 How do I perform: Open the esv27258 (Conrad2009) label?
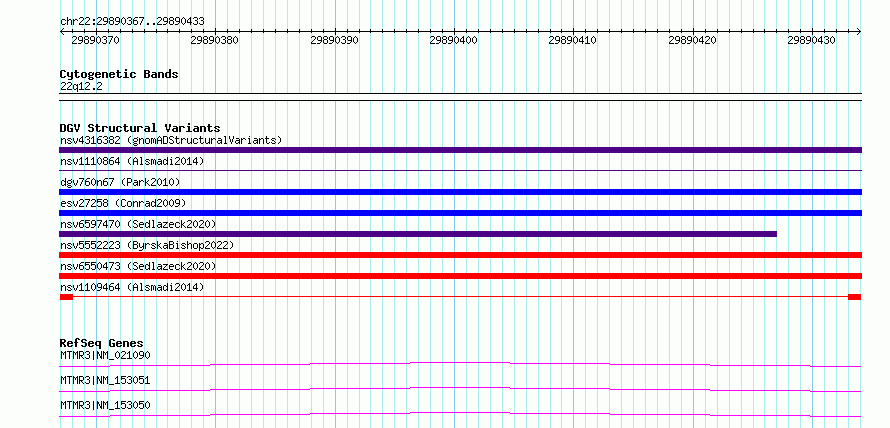(123, 203)
